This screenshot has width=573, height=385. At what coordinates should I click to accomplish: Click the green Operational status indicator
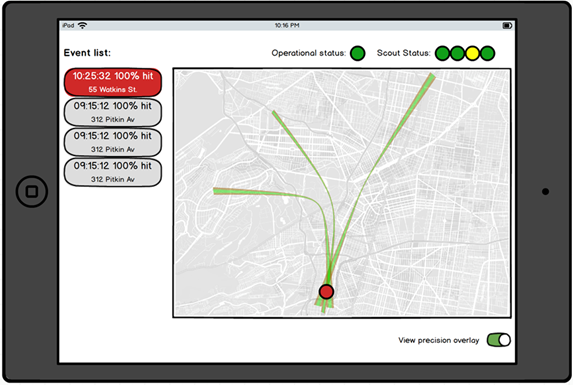tap(357, 53)
